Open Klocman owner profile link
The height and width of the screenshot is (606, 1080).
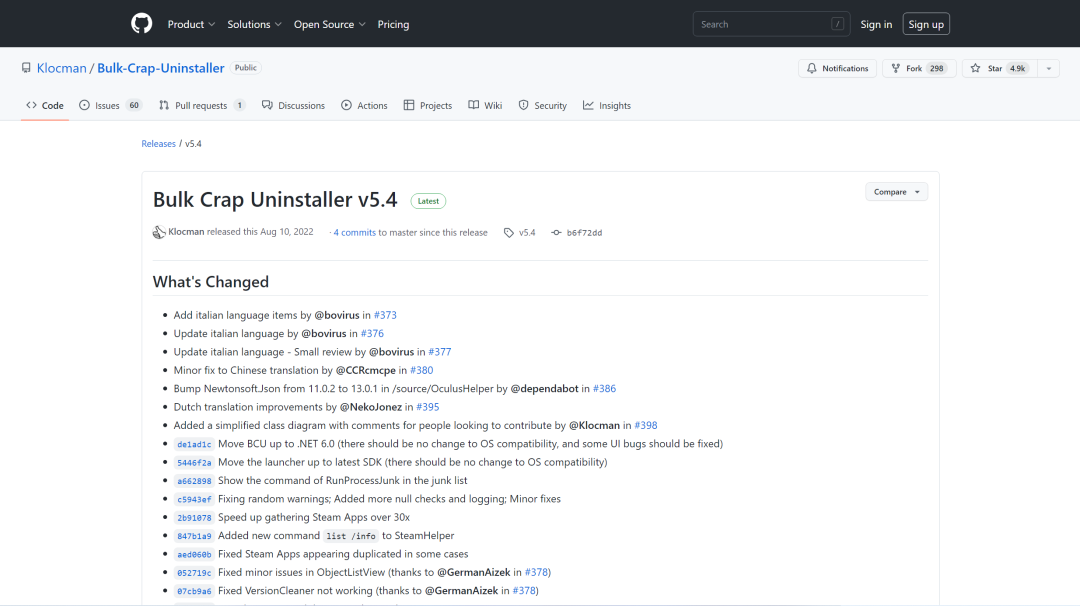[61, 68]
